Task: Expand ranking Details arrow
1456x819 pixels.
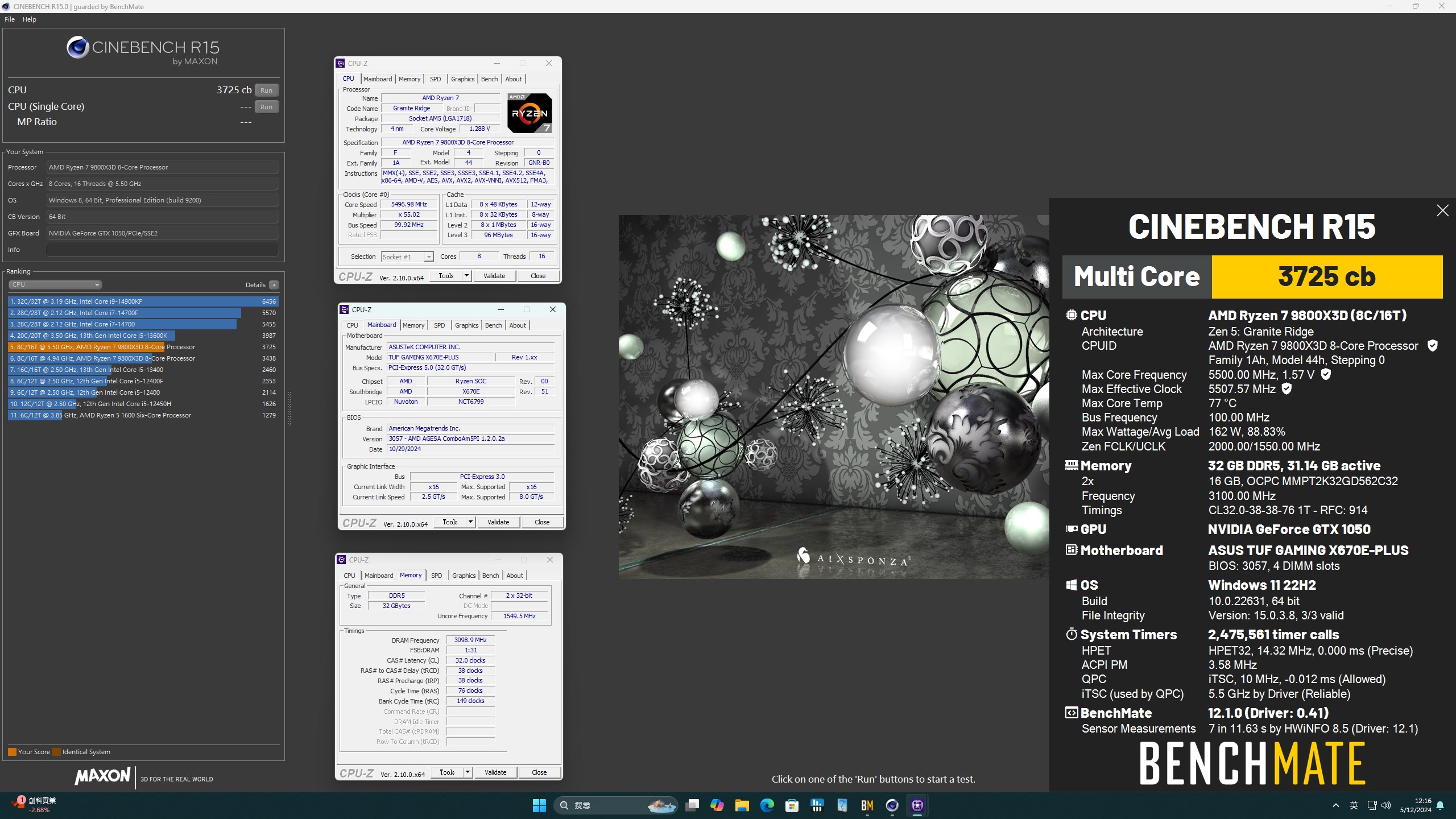Action: 274,285
